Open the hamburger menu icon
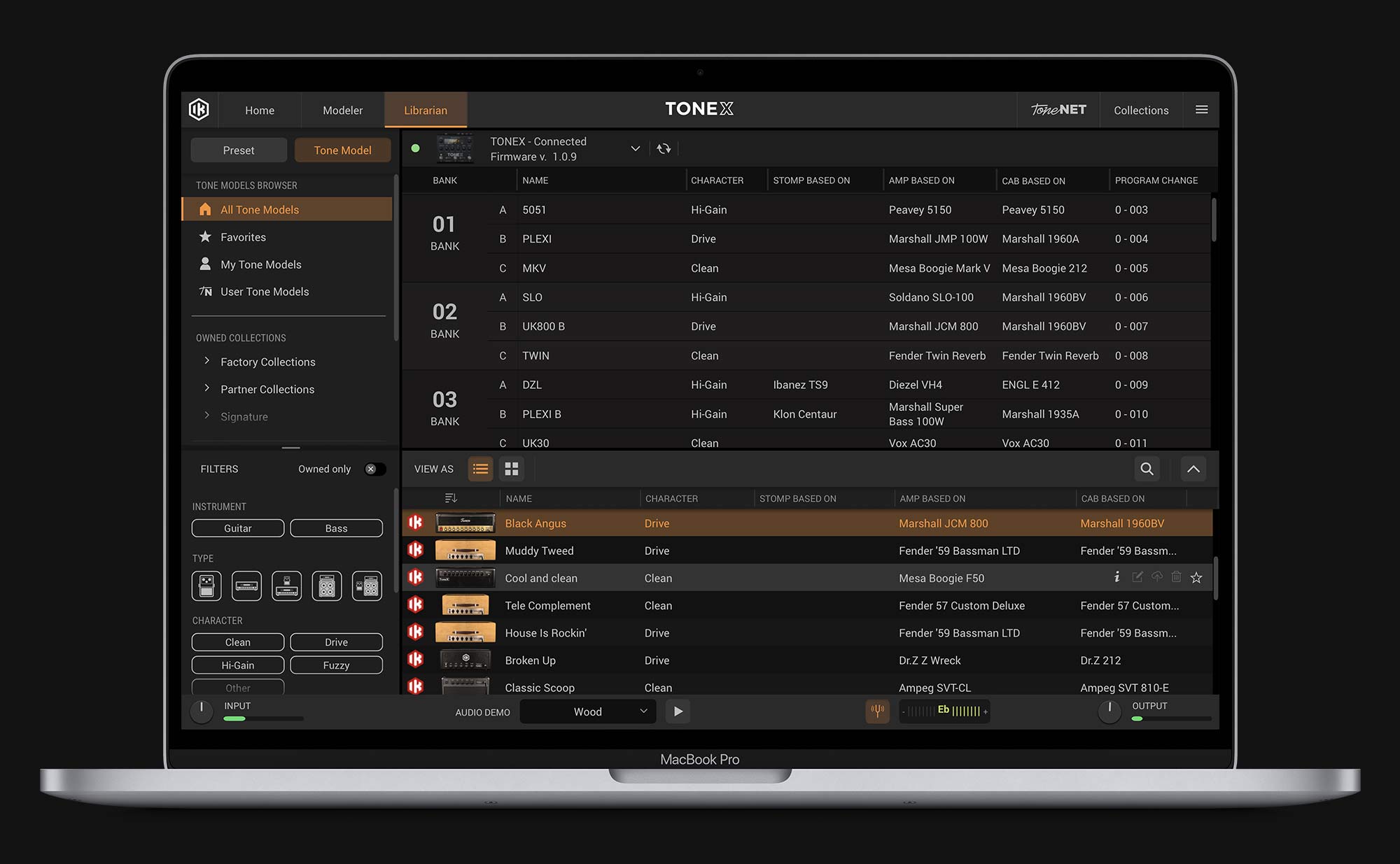Image resolution: width=1400 pixels, height=864 pixels. [1202, 110]
